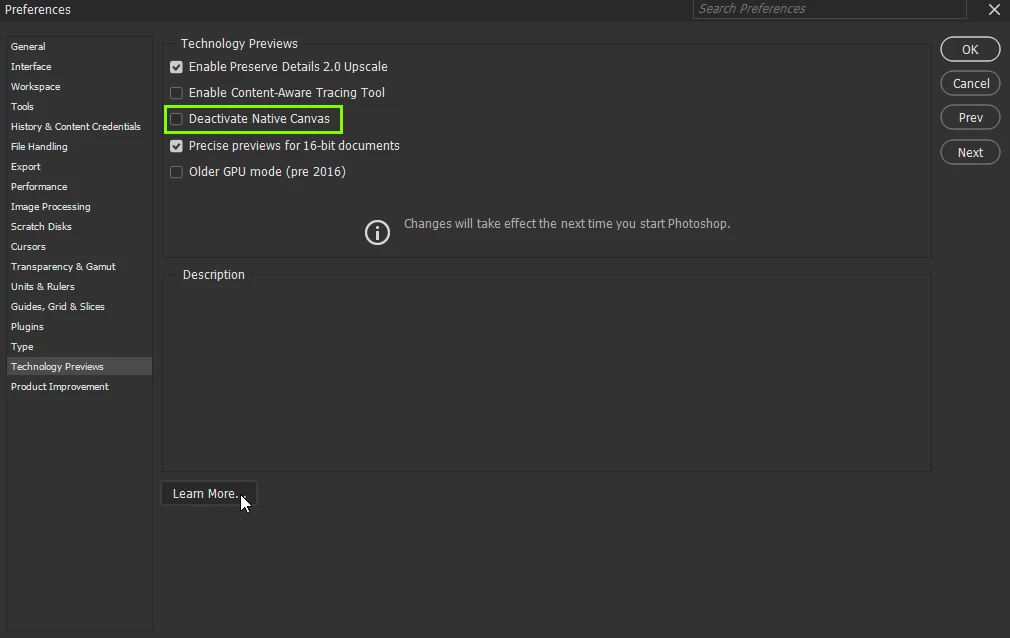
Task: Open Product Improvement settings
Action: tap(79, 386)
